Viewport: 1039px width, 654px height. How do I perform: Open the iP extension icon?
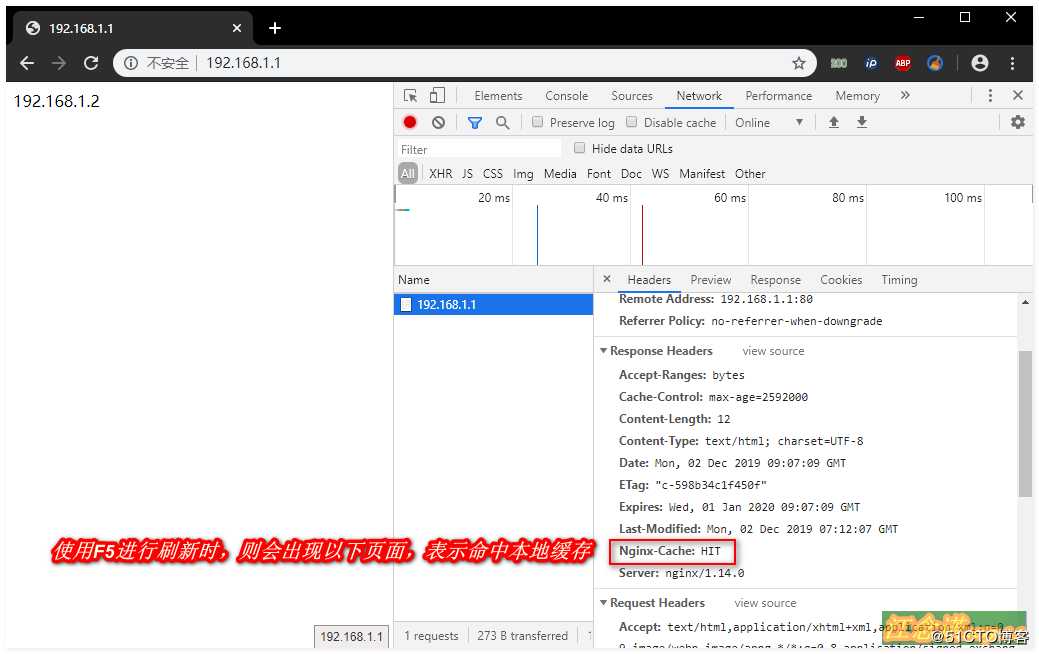[871, 63]
